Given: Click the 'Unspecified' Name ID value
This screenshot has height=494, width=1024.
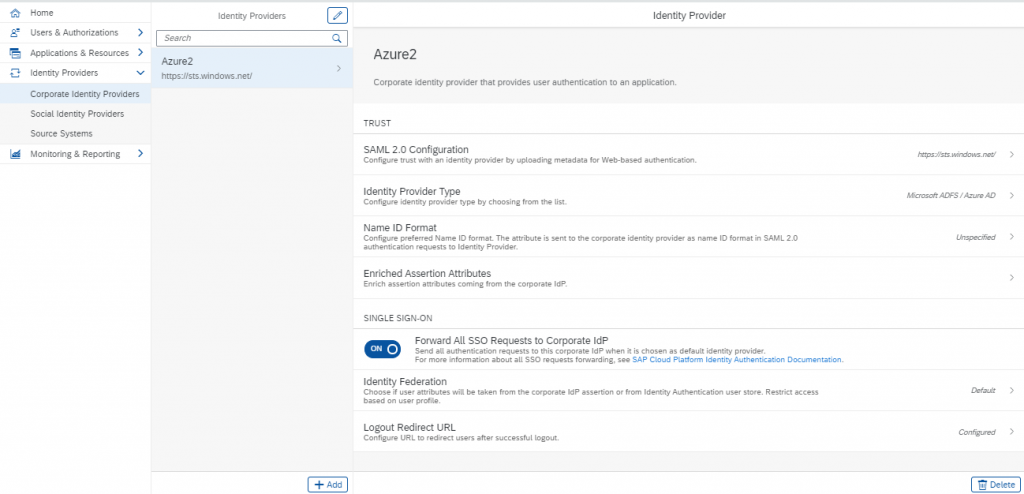Looking at the screenshot, I should tap(976, 237).
